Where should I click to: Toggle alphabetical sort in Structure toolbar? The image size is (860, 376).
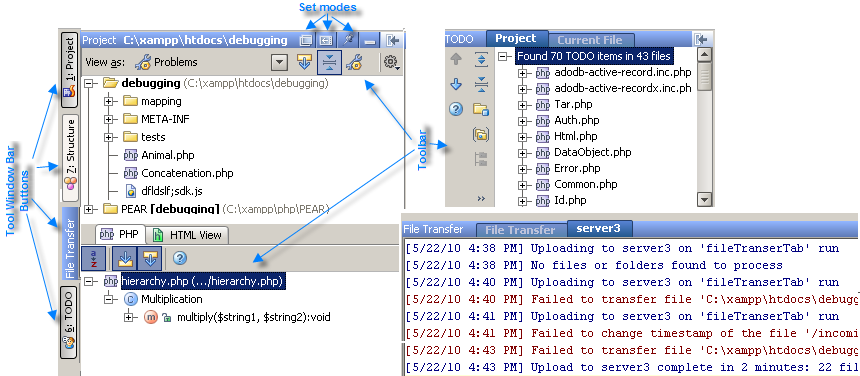[x=93, y=259]
